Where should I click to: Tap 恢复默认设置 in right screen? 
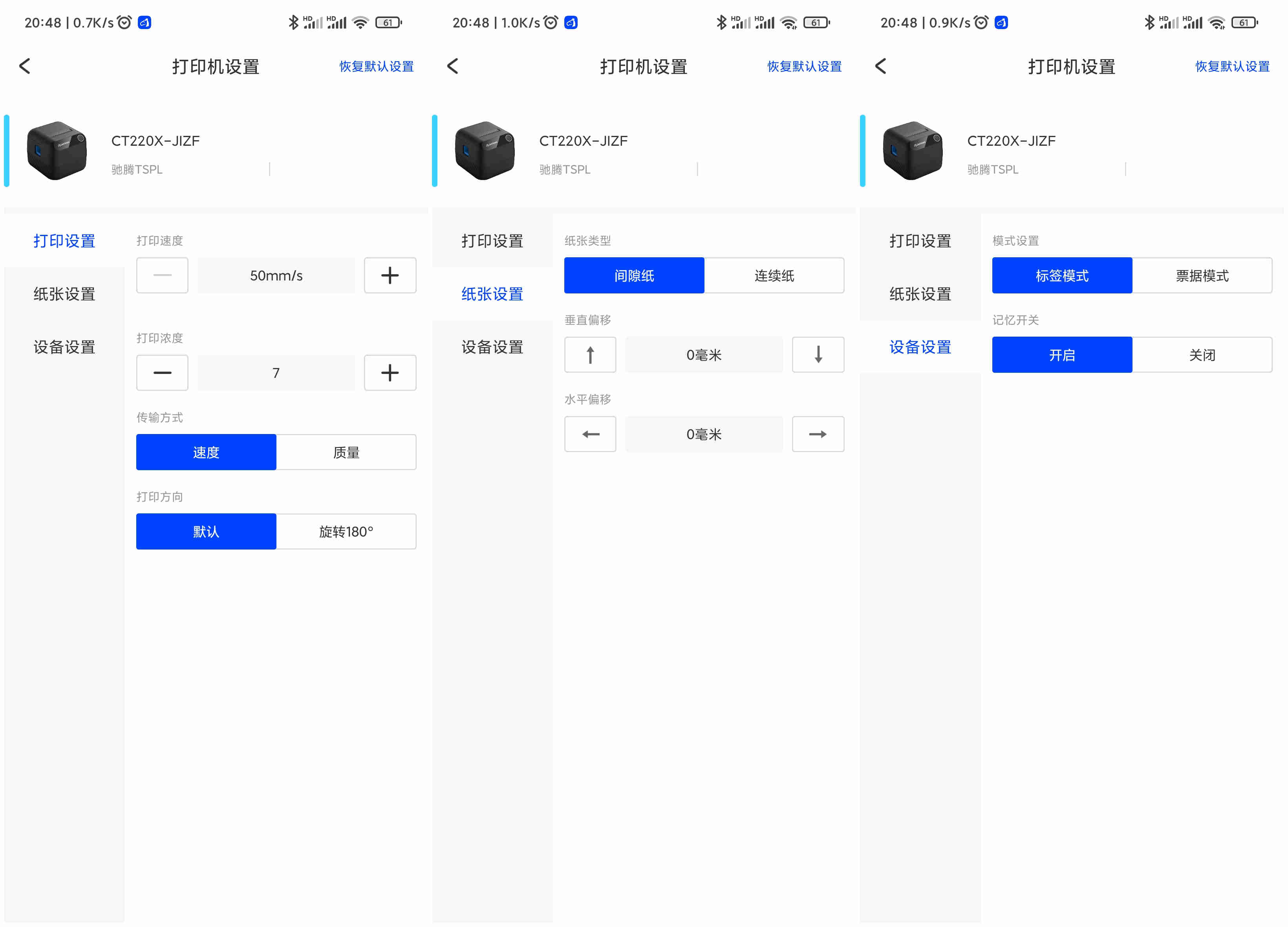1232,66
